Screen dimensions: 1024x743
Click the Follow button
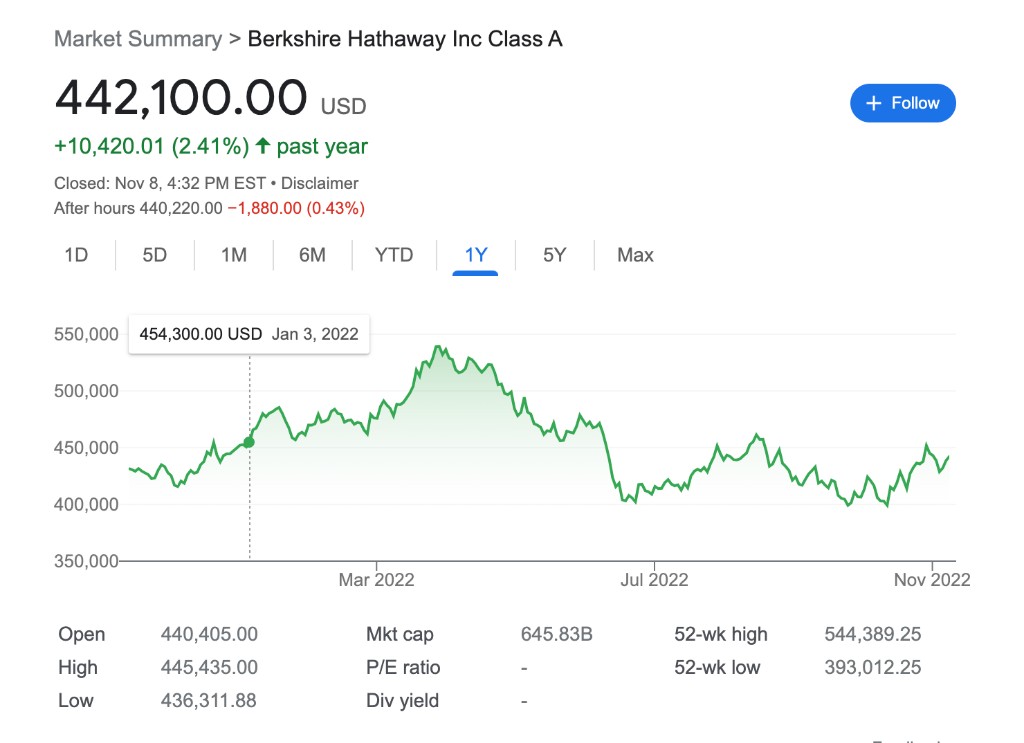[902, 103]
